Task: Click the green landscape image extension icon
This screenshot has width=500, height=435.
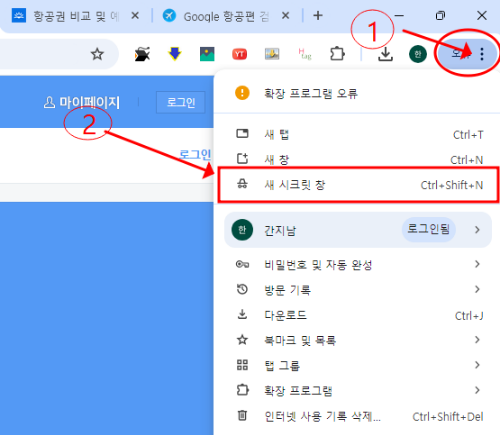Action: pyautogui.click(x=207, y=54)
